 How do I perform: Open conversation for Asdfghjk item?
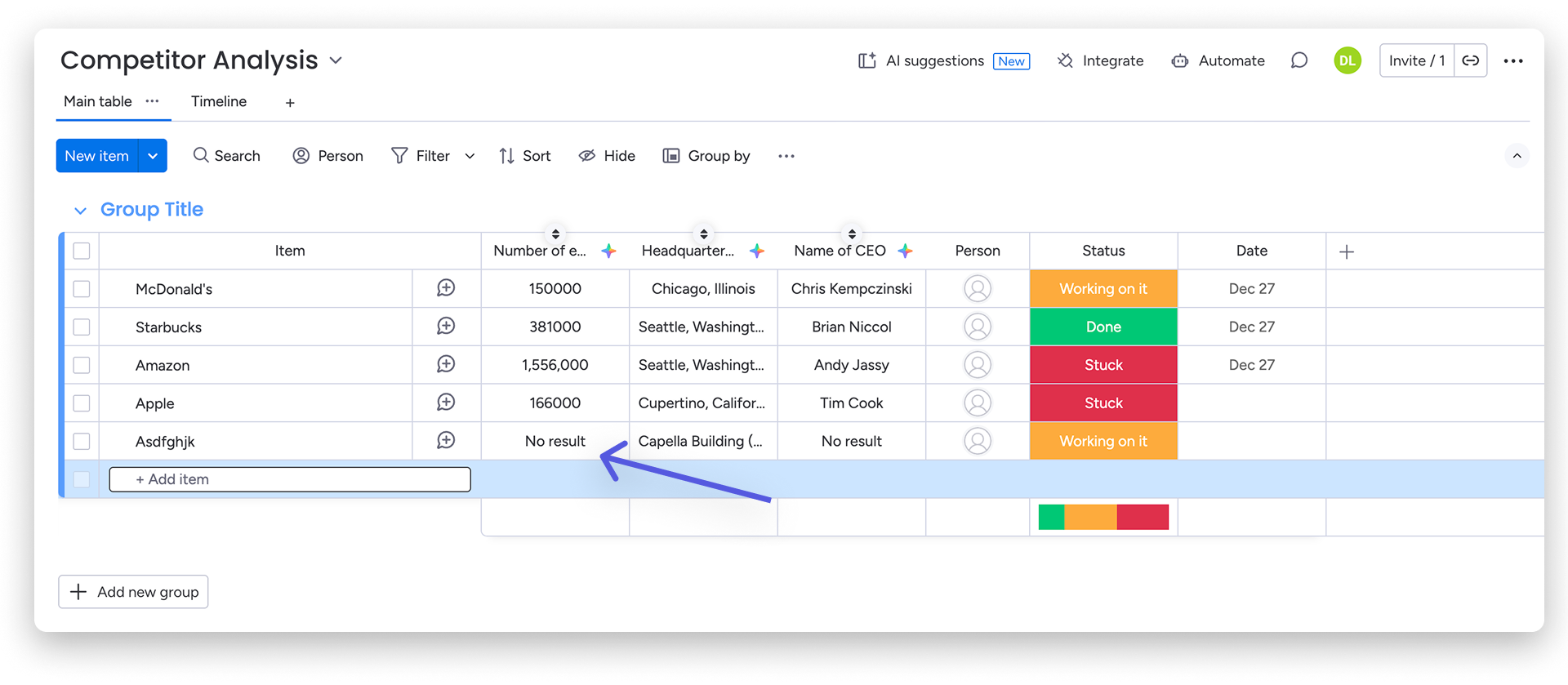446,441
